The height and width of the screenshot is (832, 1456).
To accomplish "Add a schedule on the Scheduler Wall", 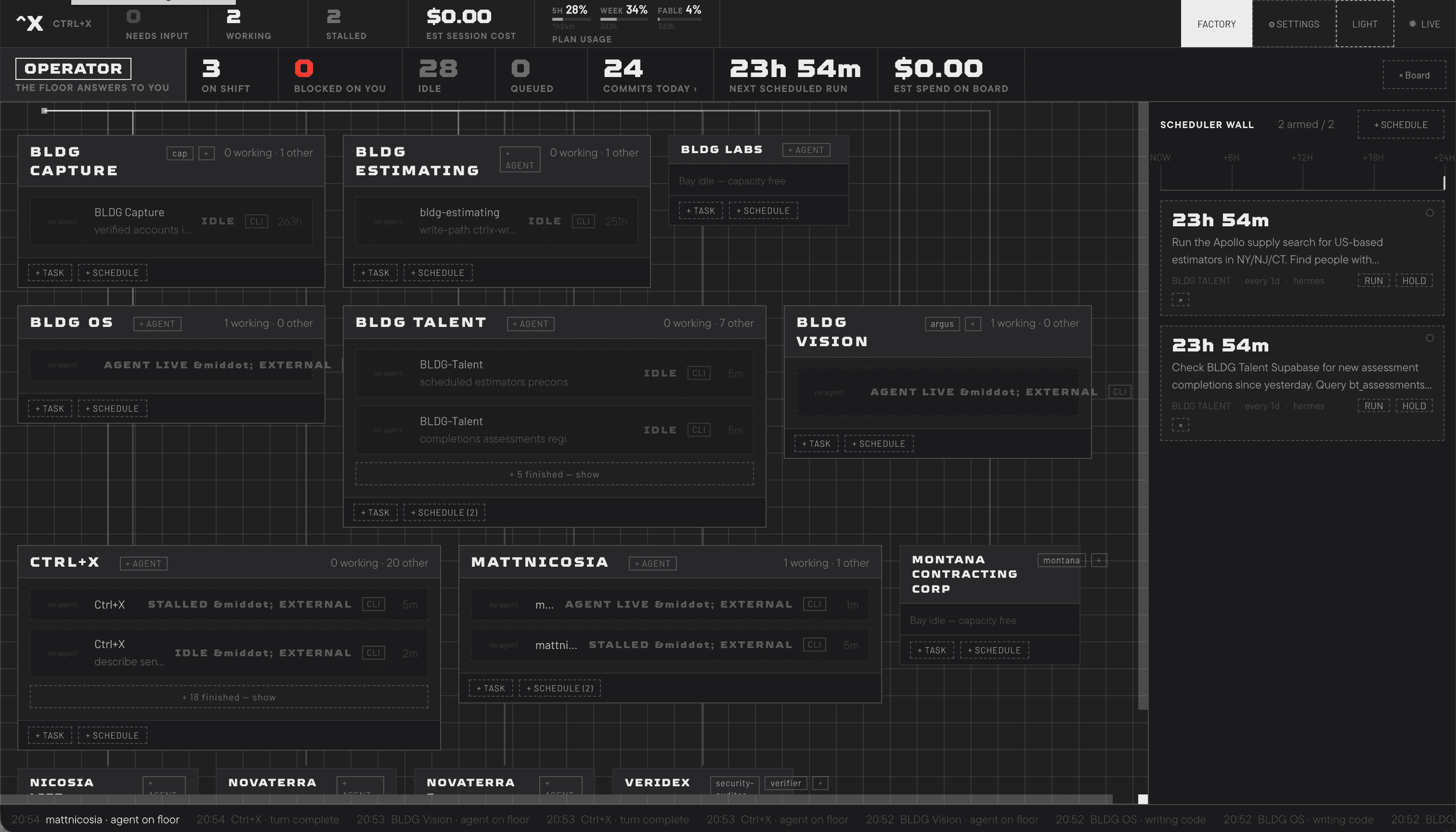I will [1401, 125].
